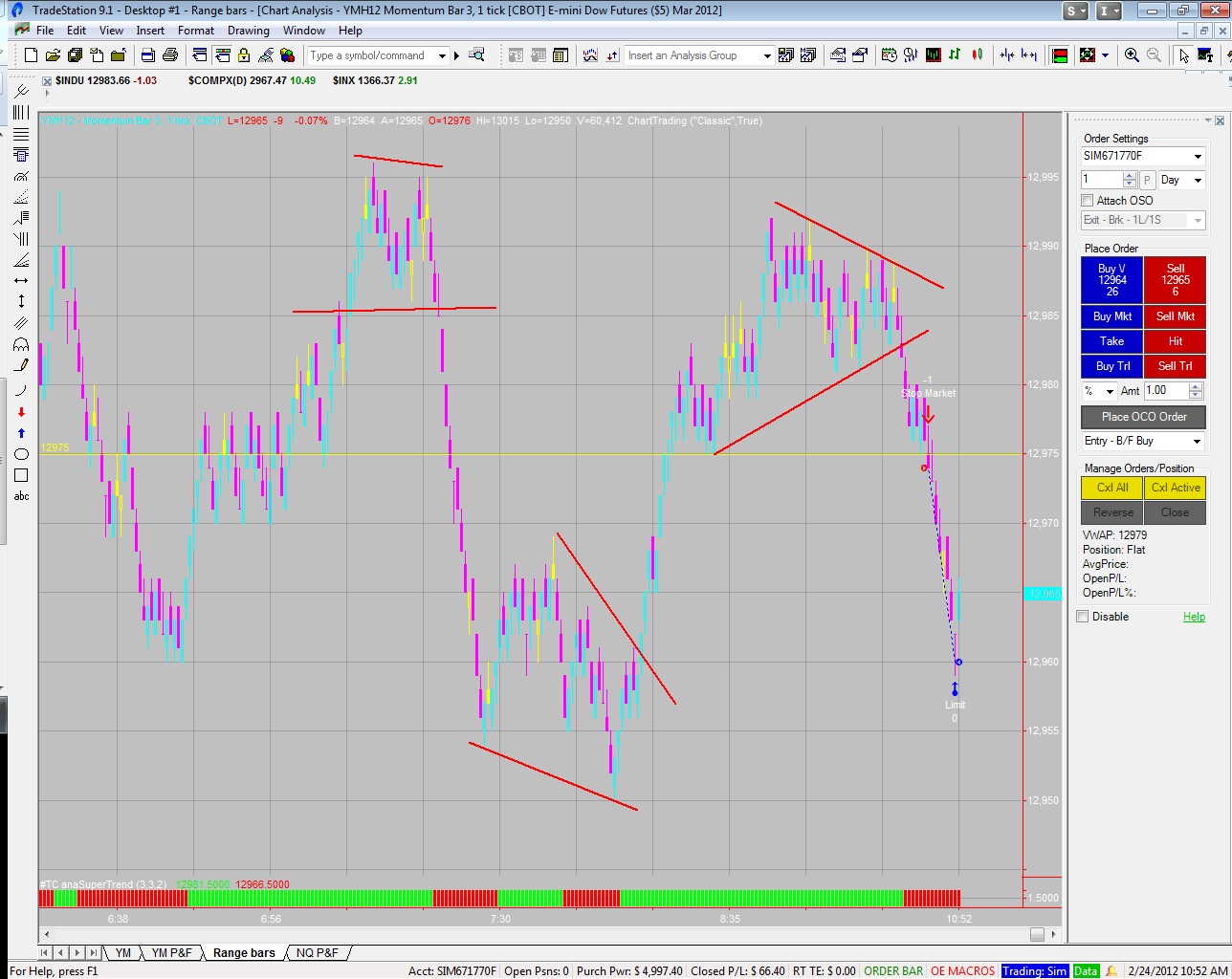
Task: Click the Take button
Action: tap(1112, 341)
